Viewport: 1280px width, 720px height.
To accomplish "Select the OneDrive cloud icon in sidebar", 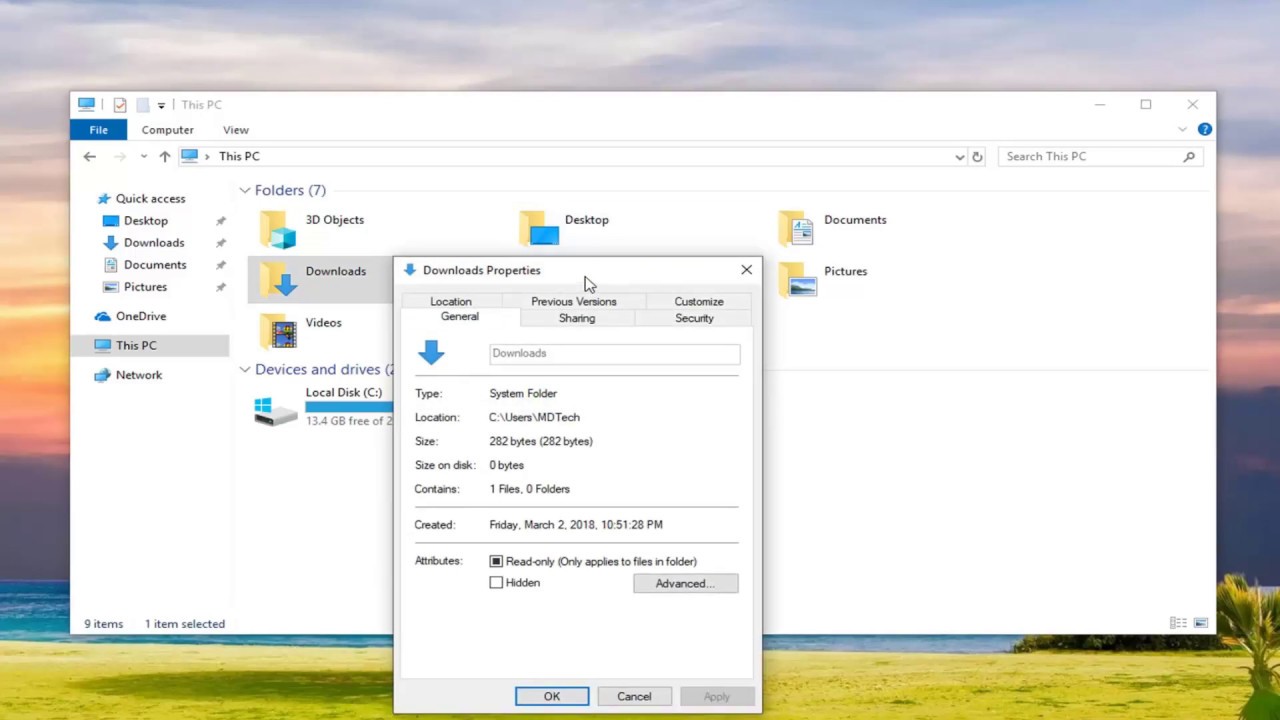I will 102,316.
